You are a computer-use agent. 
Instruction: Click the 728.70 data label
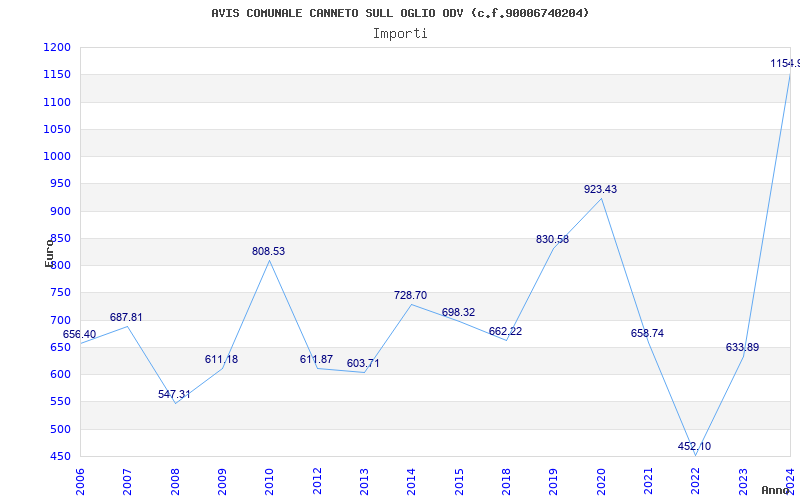point(410,295)
